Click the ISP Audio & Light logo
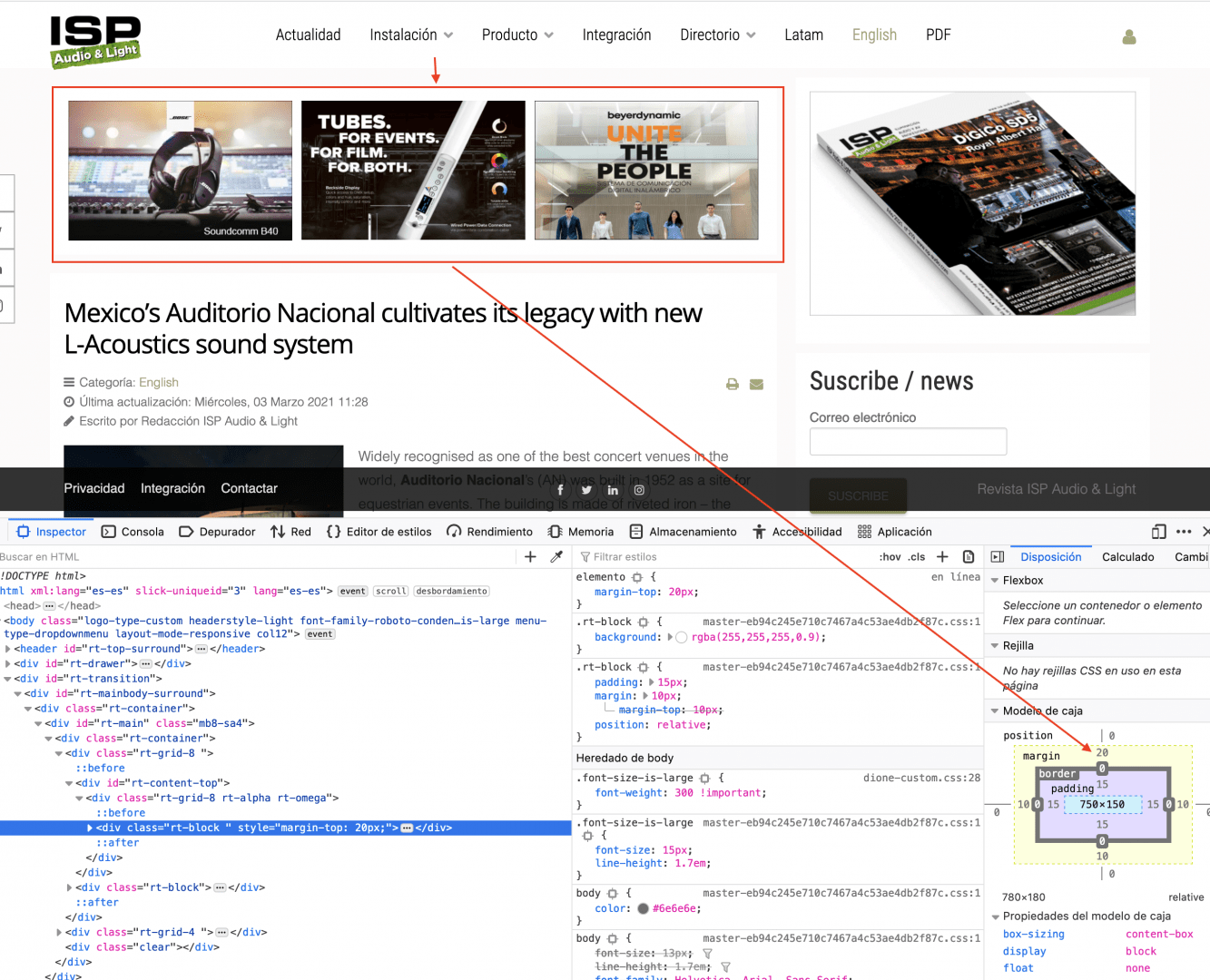 point(96,42)
